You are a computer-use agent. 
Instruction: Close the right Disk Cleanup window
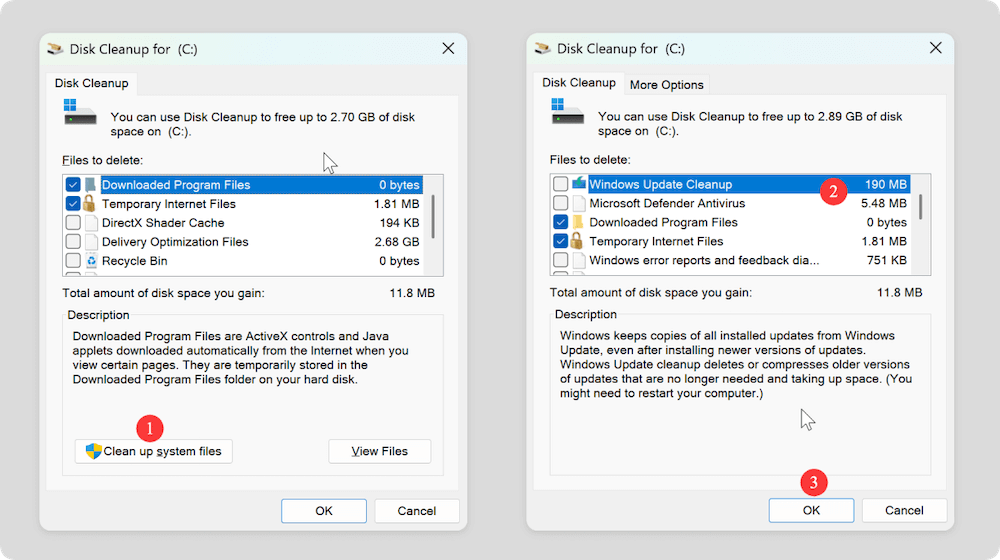coord(936,48)
